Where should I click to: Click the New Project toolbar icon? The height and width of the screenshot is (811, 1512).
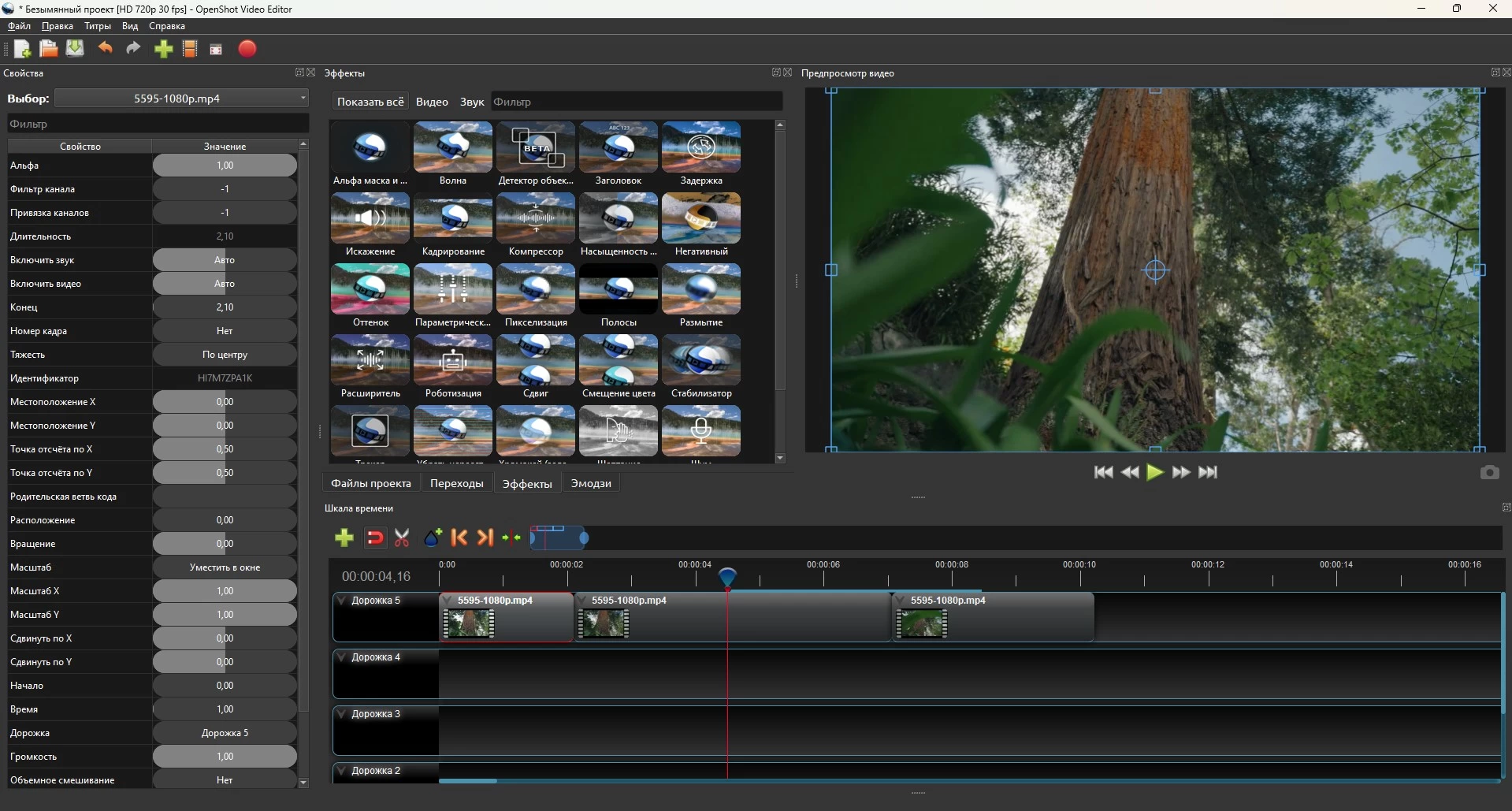pyautogui.click(x=22, y=49)
